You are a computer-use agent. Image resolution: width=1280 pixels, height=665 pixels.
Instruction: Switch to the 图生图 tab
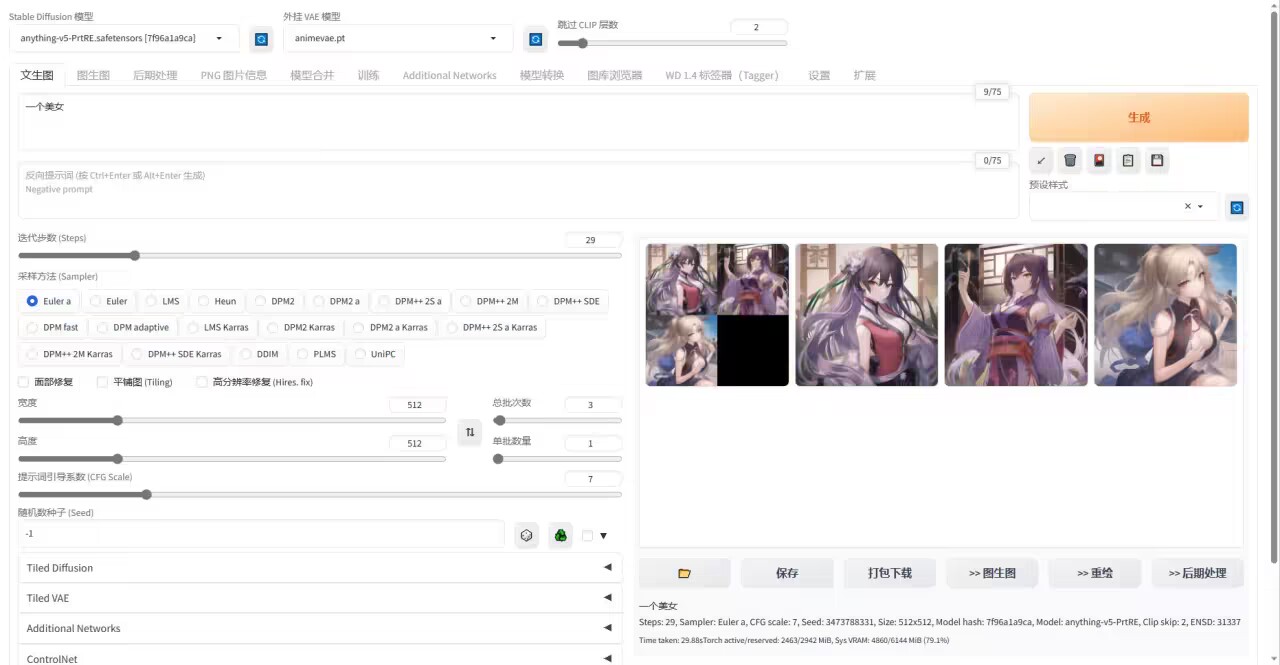coord(93,75)
